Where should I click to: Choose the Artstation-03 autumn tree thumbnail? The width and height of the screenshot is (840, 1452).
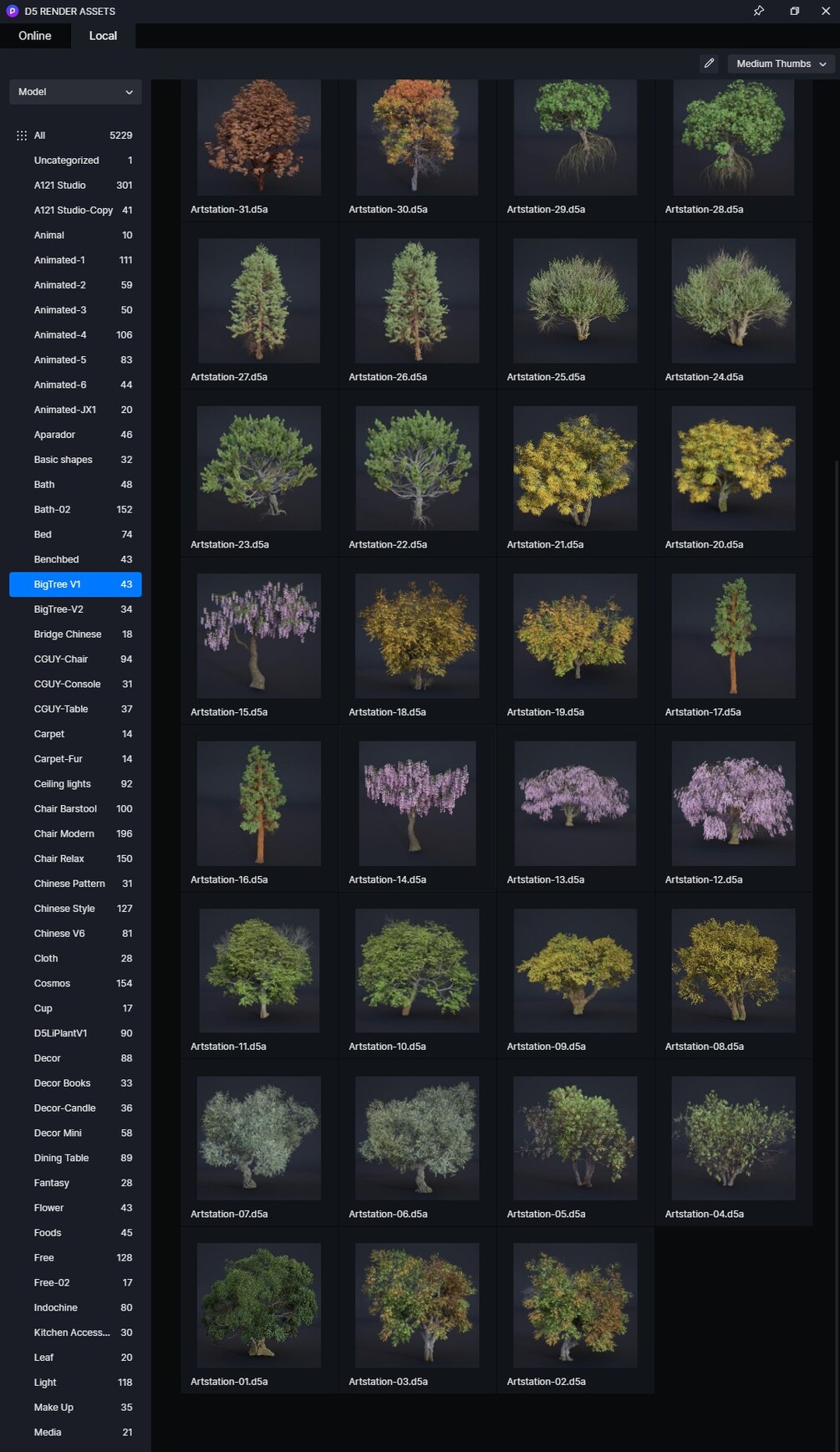pos(417,1306)
